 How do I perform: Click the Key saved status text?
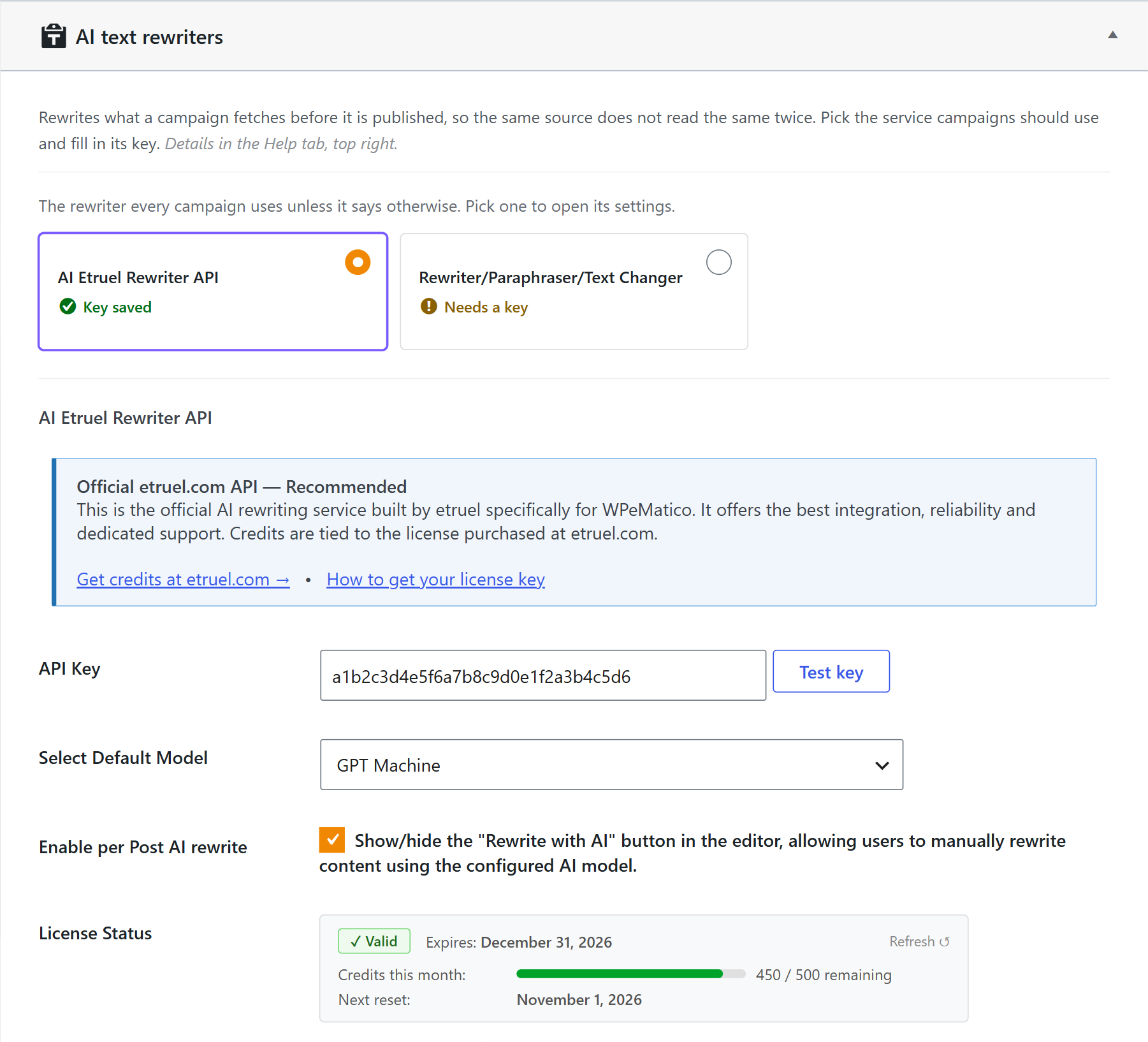coord(117,307)
